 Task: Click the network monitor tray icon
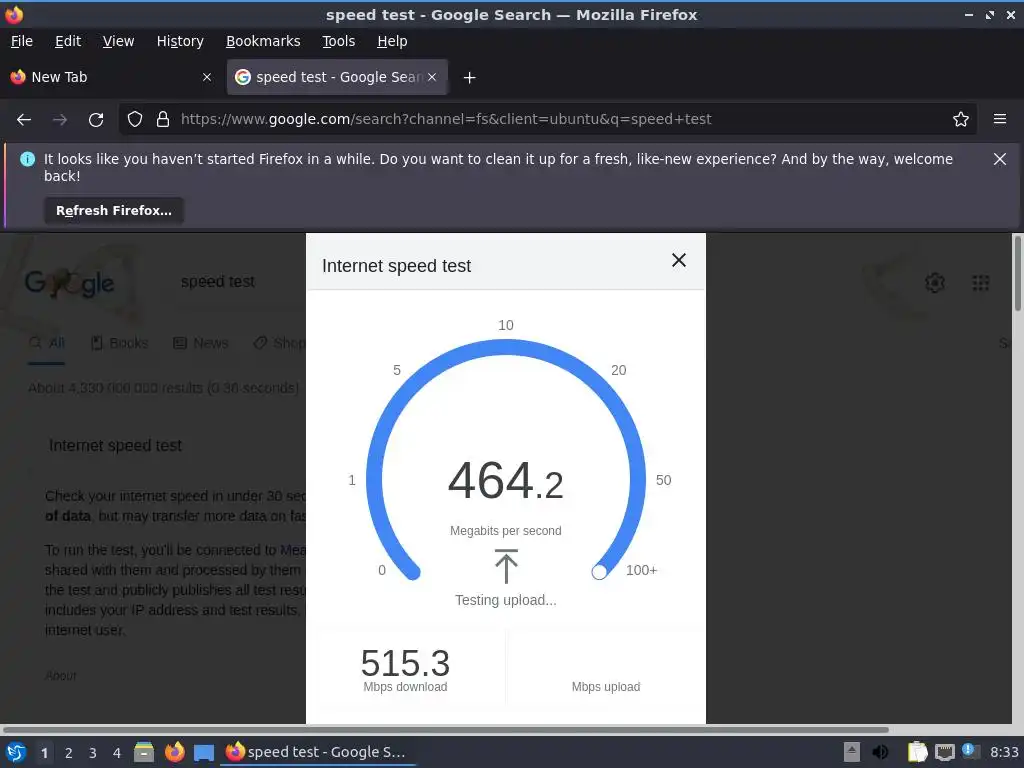click(x=944, y=753)
